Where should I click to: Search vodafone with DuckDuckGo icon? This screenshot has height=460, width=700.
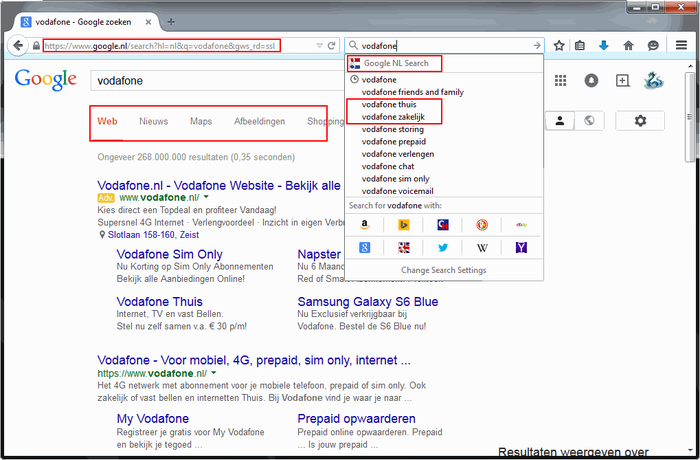coord(482,225)
